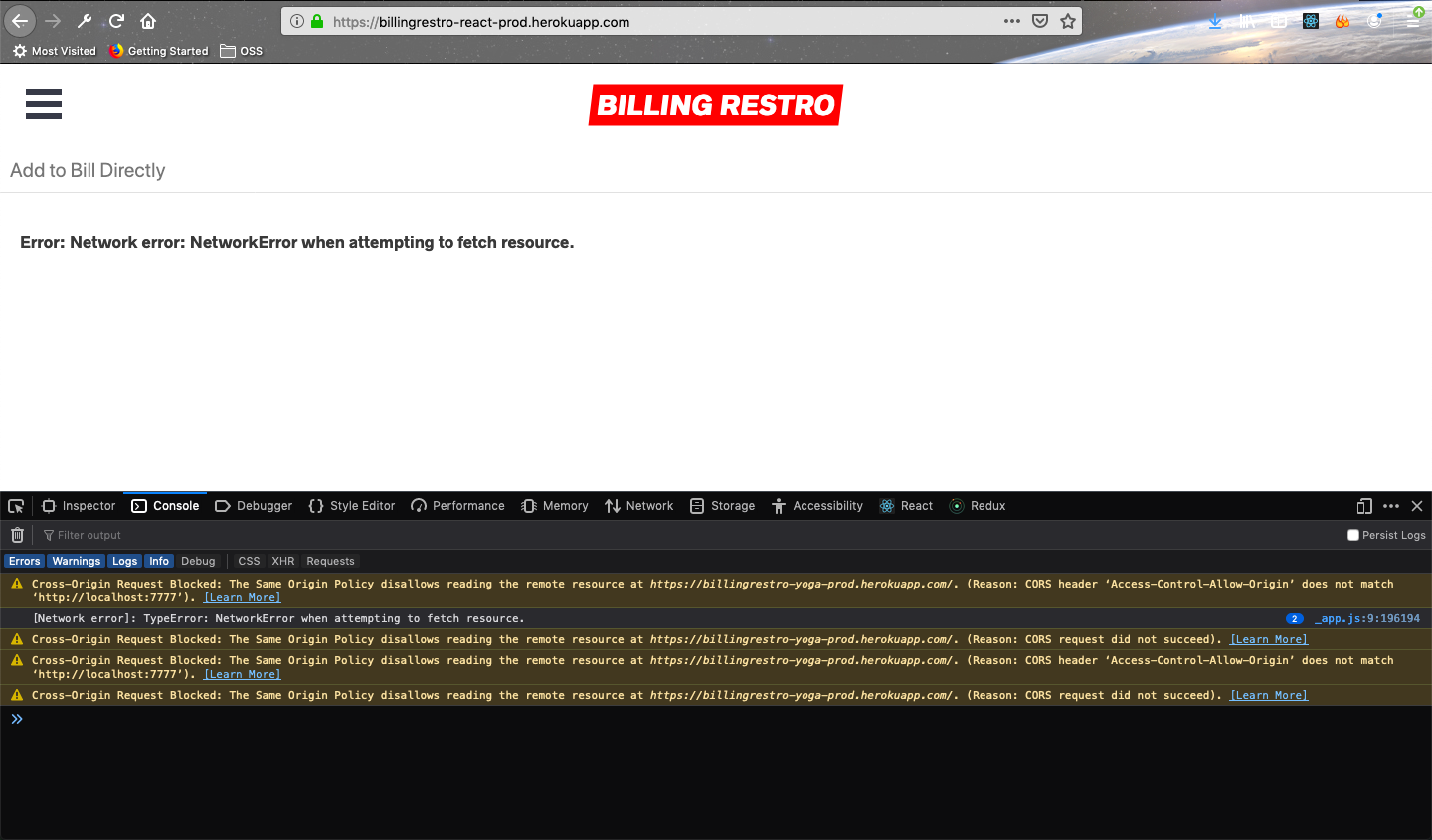Open the Library bookshelf icon
The height and width of the screenshot is (840, 1432).
1247,21
